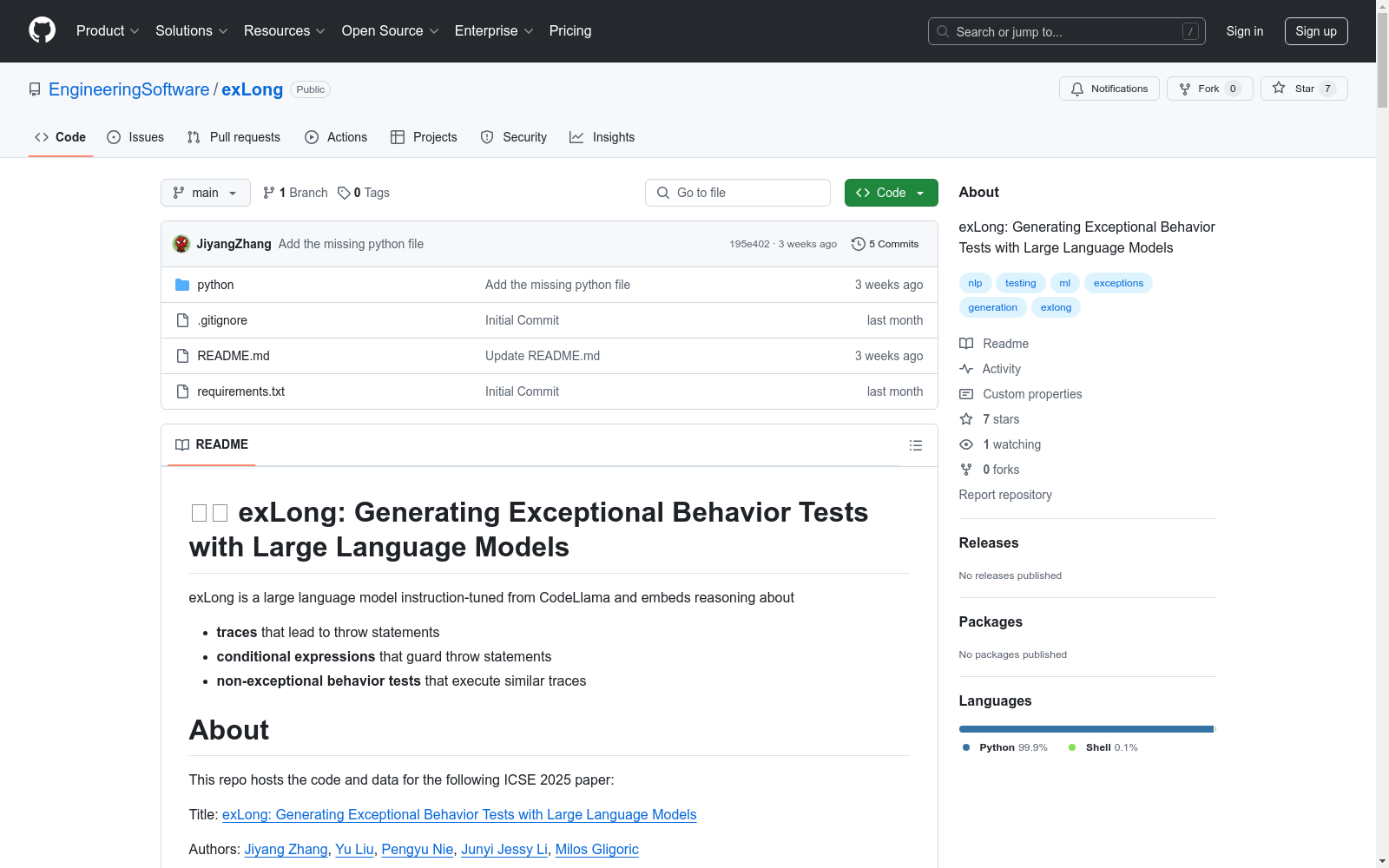
Task: Click the eye icon beside 1 watching
Action: (x=966, y=444)
